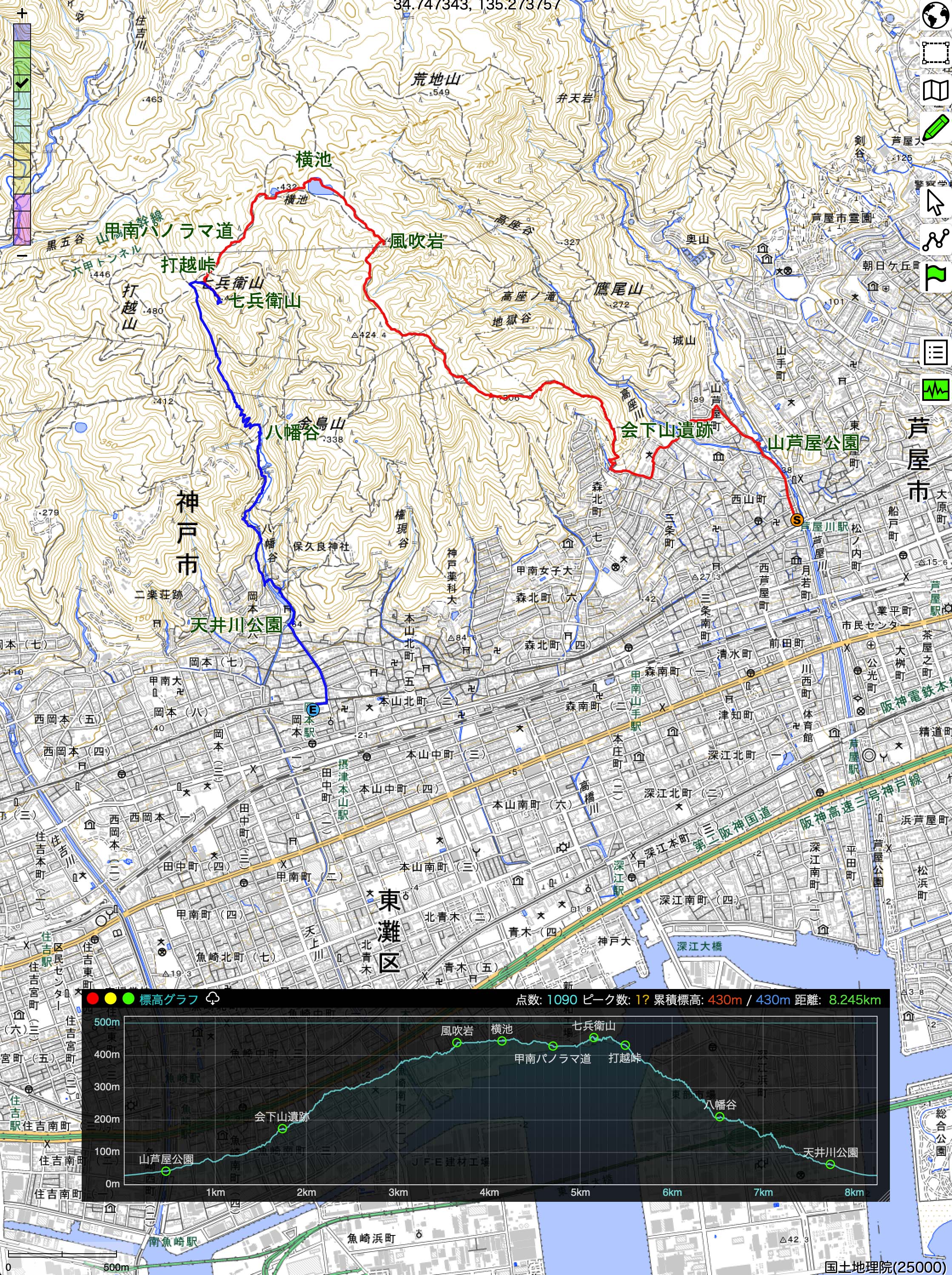The image size is (952, 1275).
Task: Select the dashed rectangle selection tool
Action: pos(935,52)
